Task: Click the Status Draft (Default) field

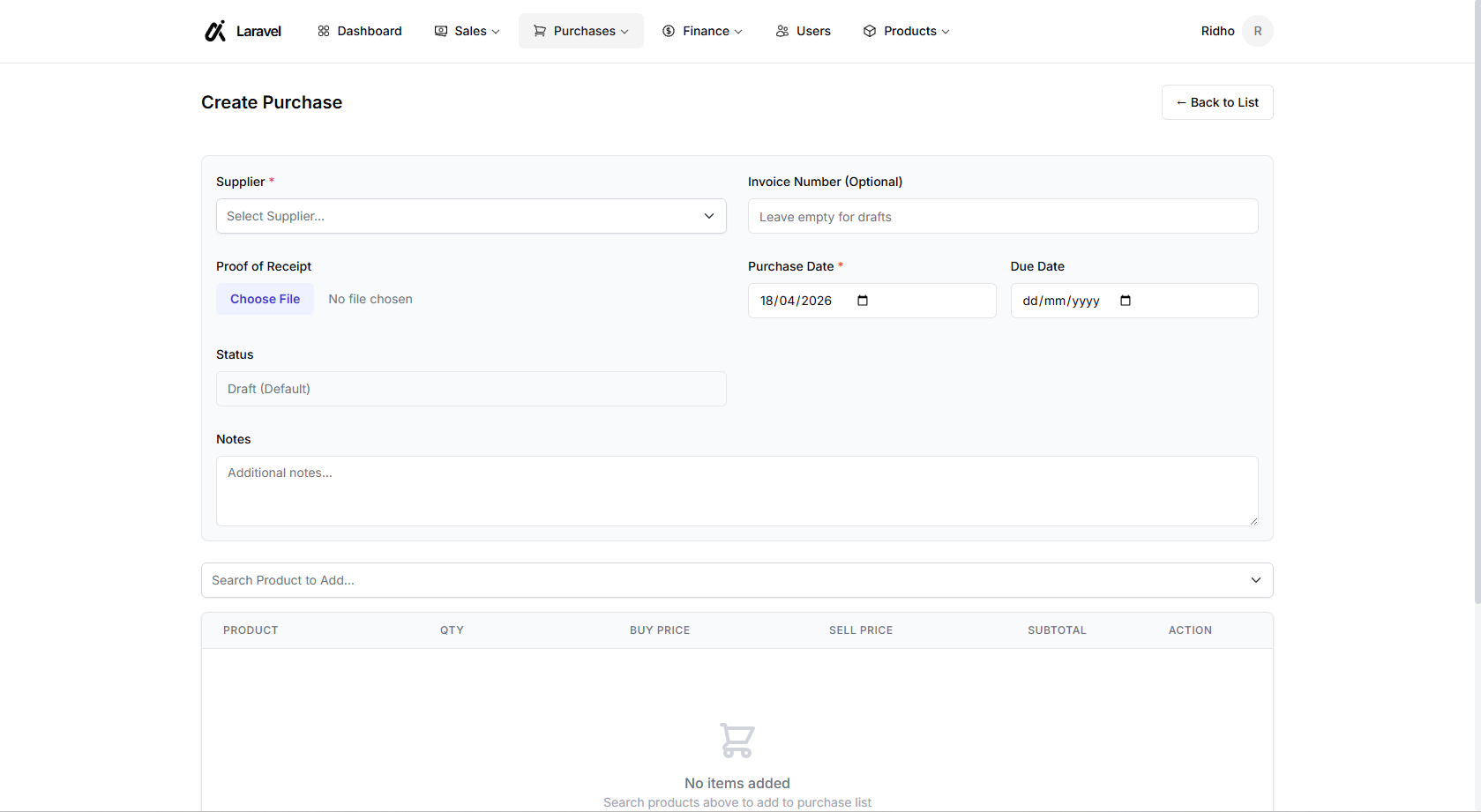Action: click(471, 389)
